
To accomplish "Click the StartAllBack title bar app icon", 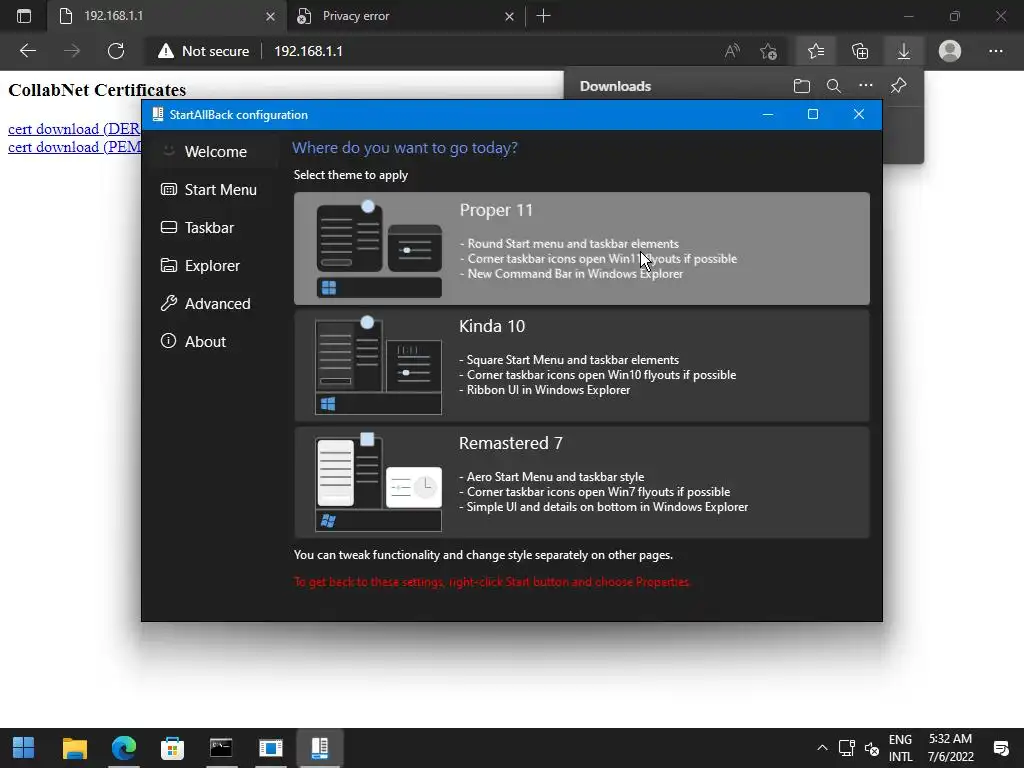I will point(157,114).
